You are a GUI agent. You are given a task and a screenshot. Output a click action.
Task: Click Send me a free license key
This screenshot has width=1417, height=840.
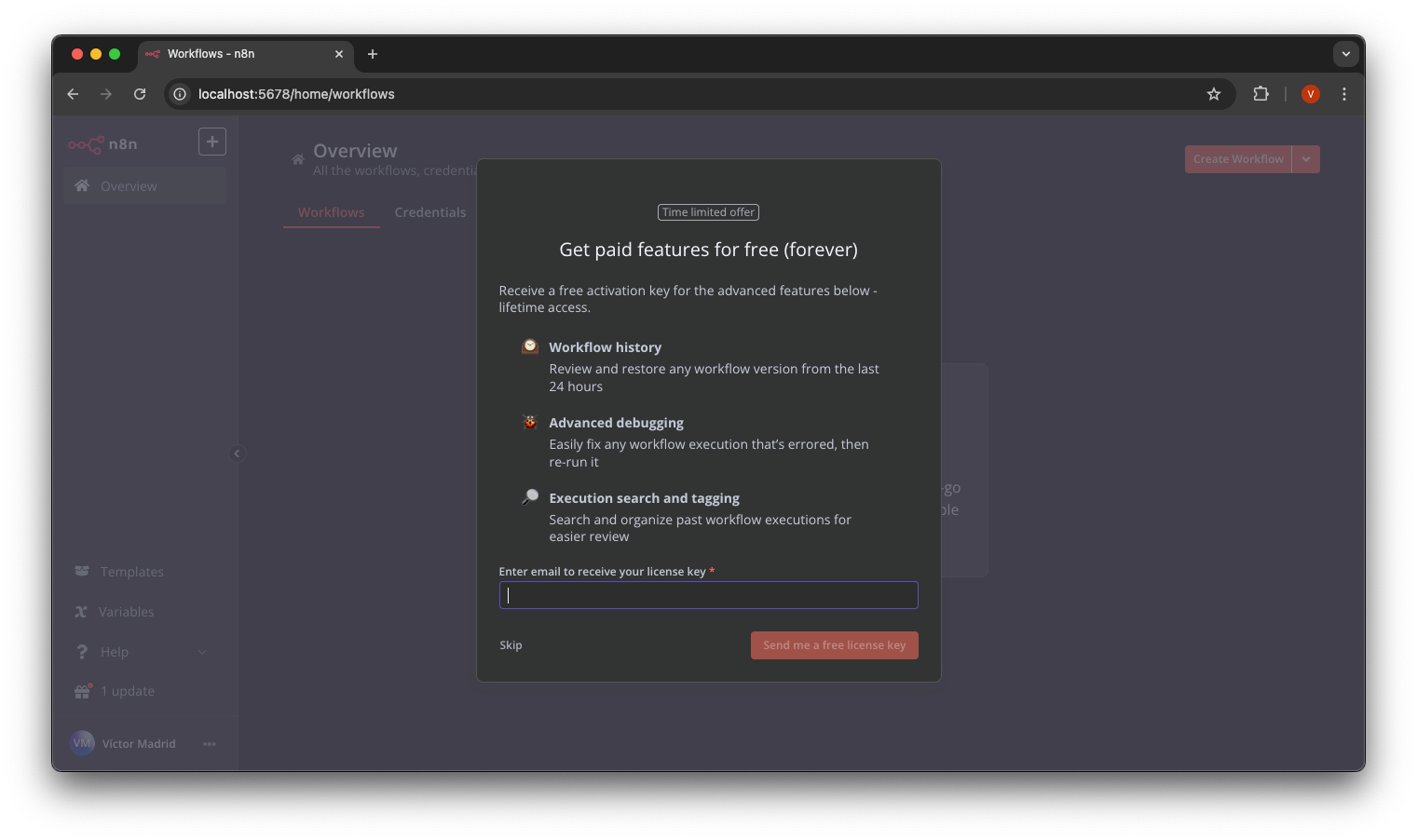(x=835, y=645)
